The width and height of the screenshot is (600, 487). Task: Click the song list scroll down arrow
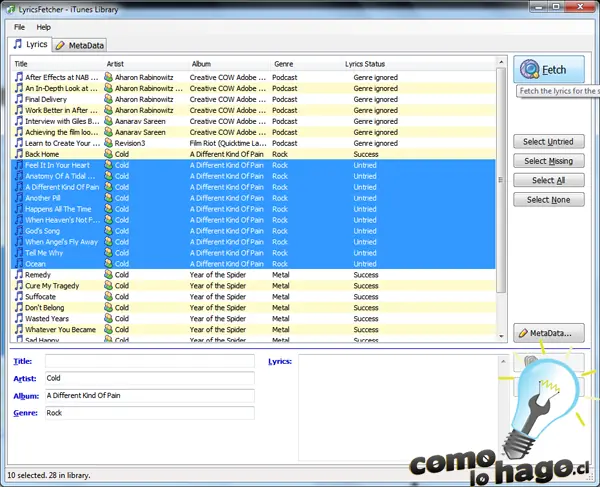[501, 336]
